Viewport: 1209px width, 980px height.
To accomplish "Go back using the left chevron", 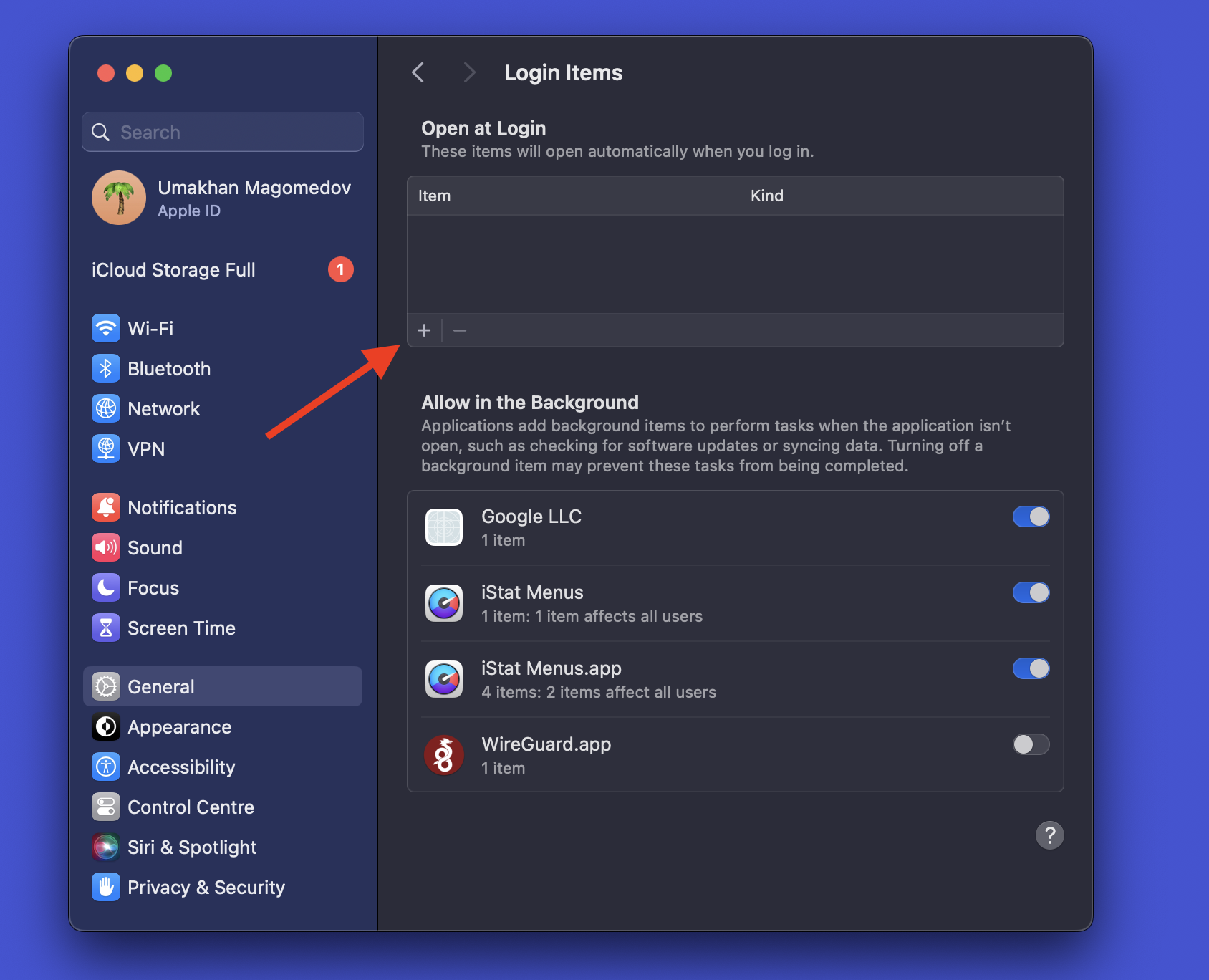I will click(x=419, y=72).
